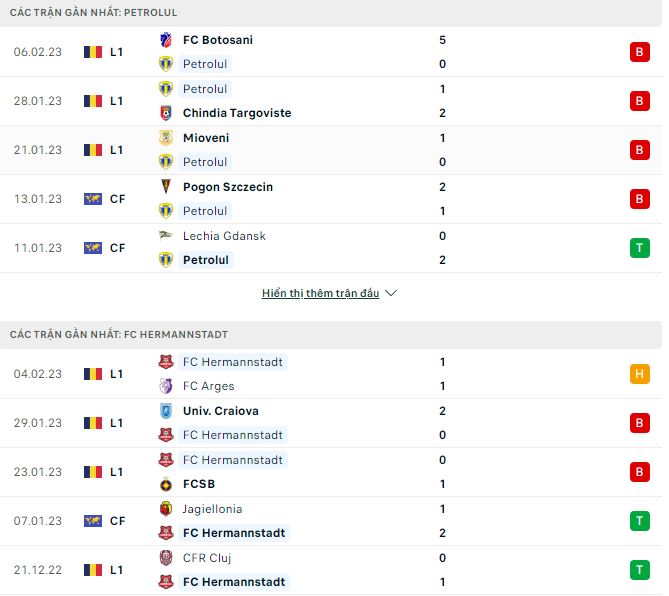Click the club friendly icon on 13.01.23 row
Image resolution: width=669 pixels, height=596 pixels.
(93, 199)
